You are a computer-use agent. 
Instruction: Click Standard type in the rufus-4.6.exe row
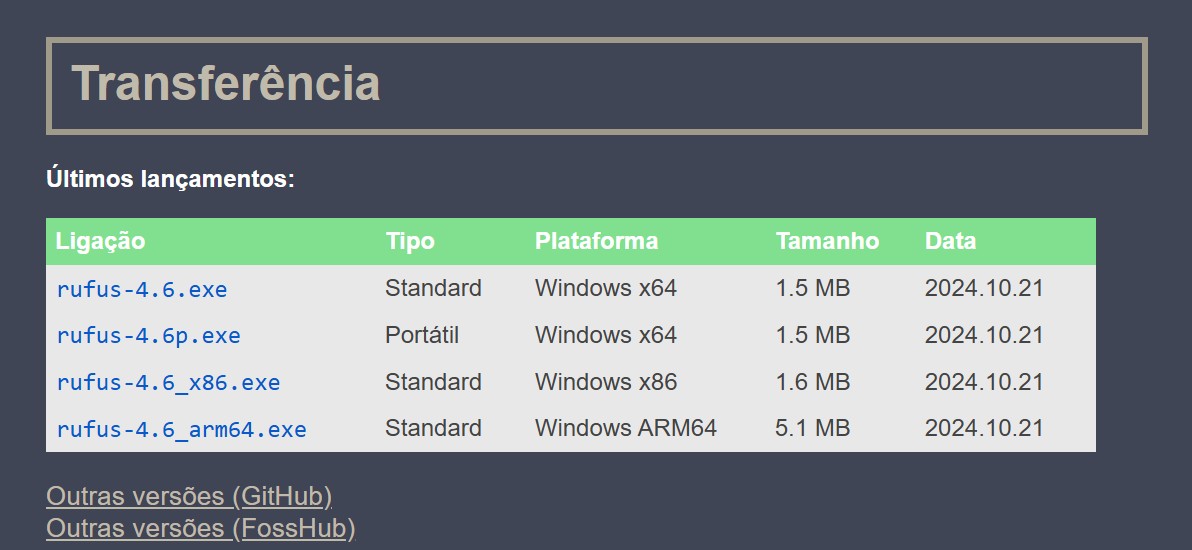[433, 288]
